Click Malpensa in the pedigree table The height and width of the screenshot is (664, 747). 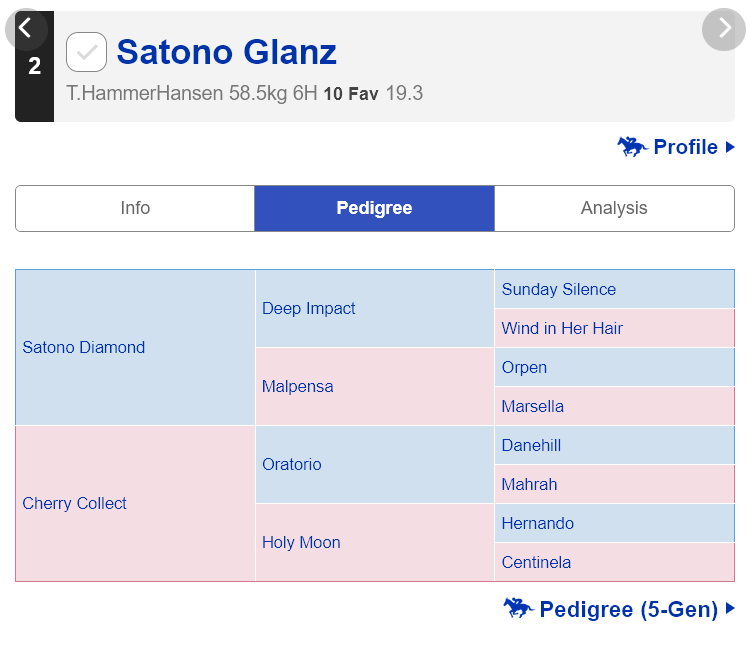(x=298, y=386)
